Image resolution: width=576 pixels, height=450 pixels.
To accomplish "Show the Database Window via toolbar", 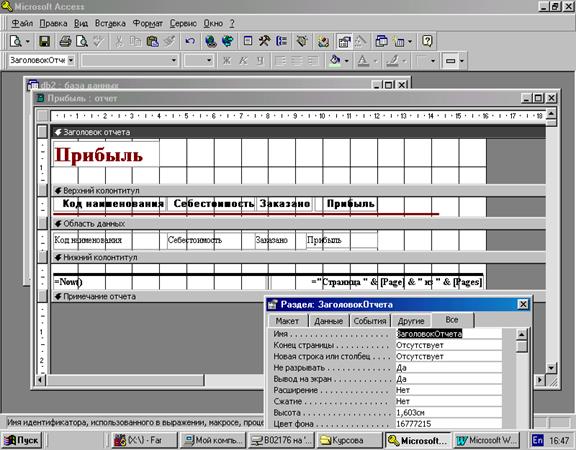I will pos(382,41).
